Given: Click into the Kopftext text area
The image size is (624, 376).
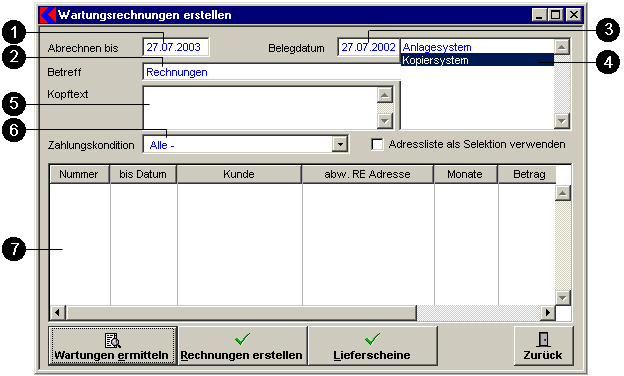Looking at the screenshot, I should click(x=260, y=107).
